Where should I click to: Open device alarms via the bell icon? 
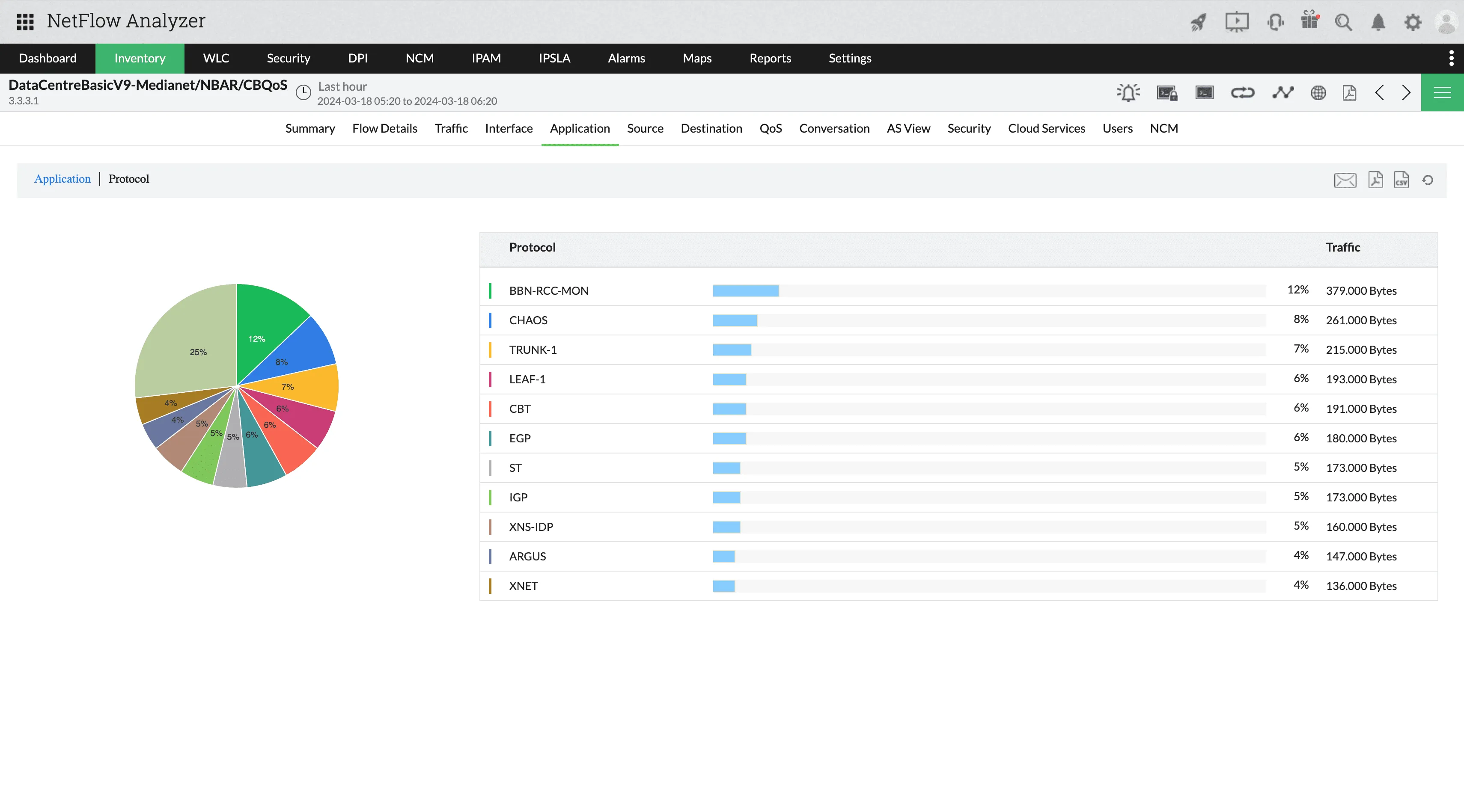click(x=1128, y=92)
